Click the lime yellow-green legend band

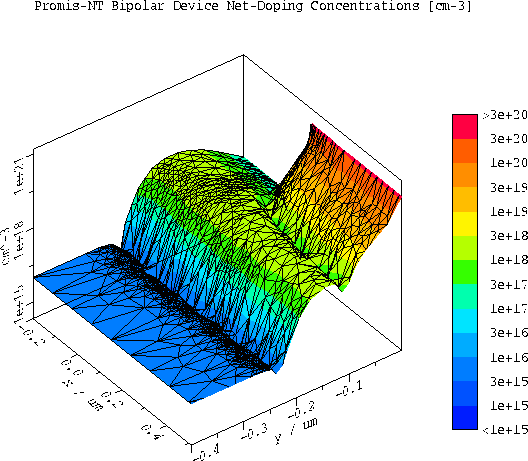465,248
